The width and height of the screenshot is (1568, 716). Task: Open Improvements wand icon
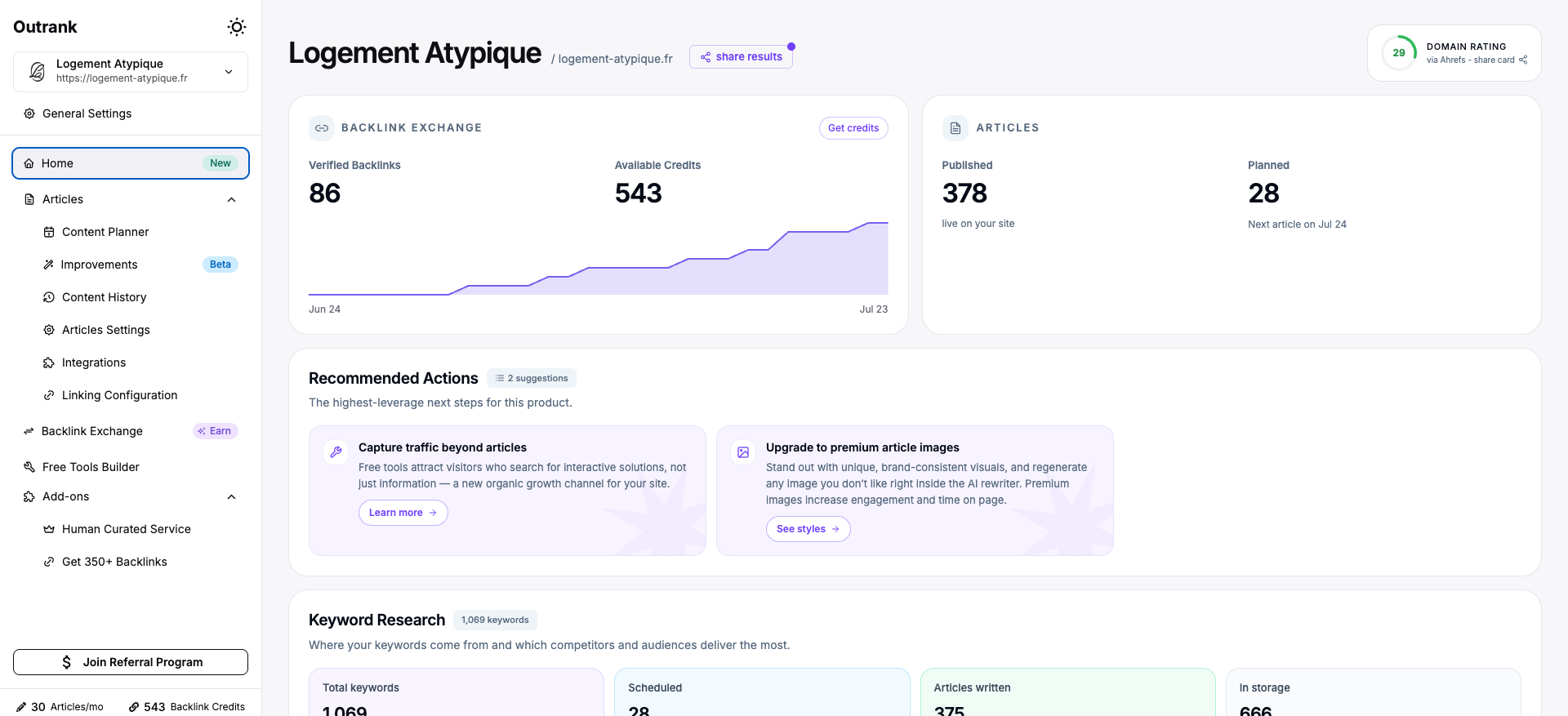[x=49, y=265]
